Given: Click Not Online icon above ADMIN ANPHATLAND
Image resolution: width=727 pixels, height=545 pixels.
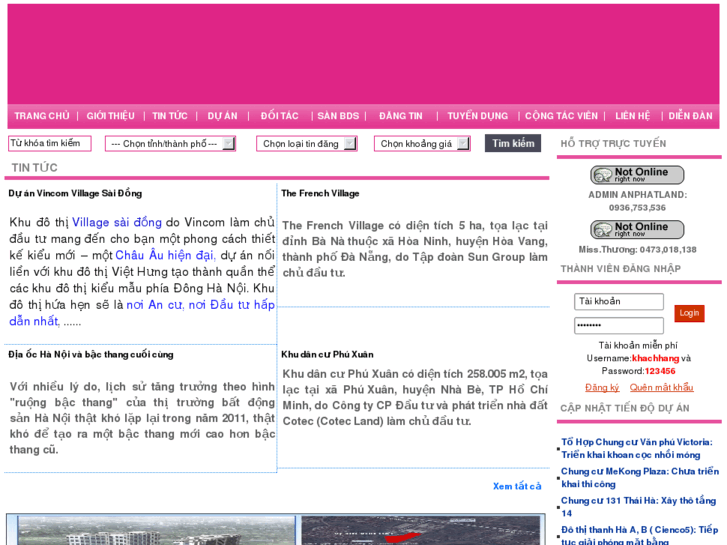Looking at the screenshot, I should point(637,175).
